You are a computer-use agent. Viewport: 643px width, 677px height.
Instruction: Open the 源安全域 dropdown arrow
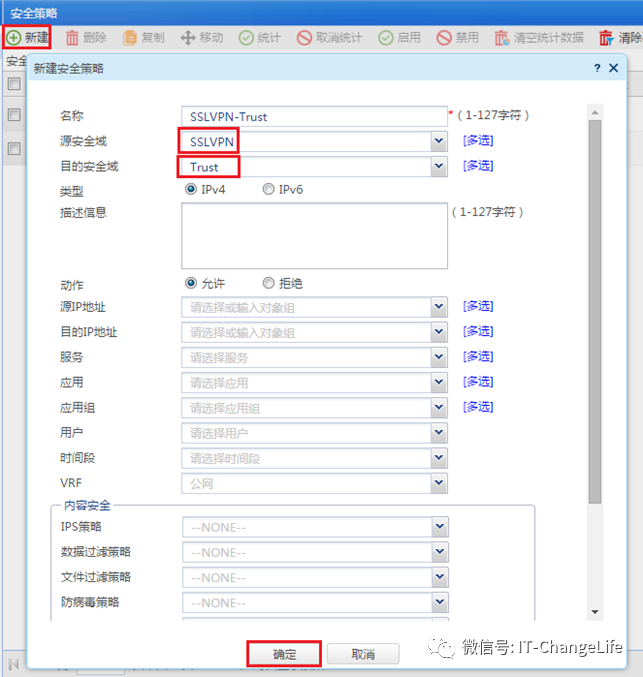pos(439,141)
